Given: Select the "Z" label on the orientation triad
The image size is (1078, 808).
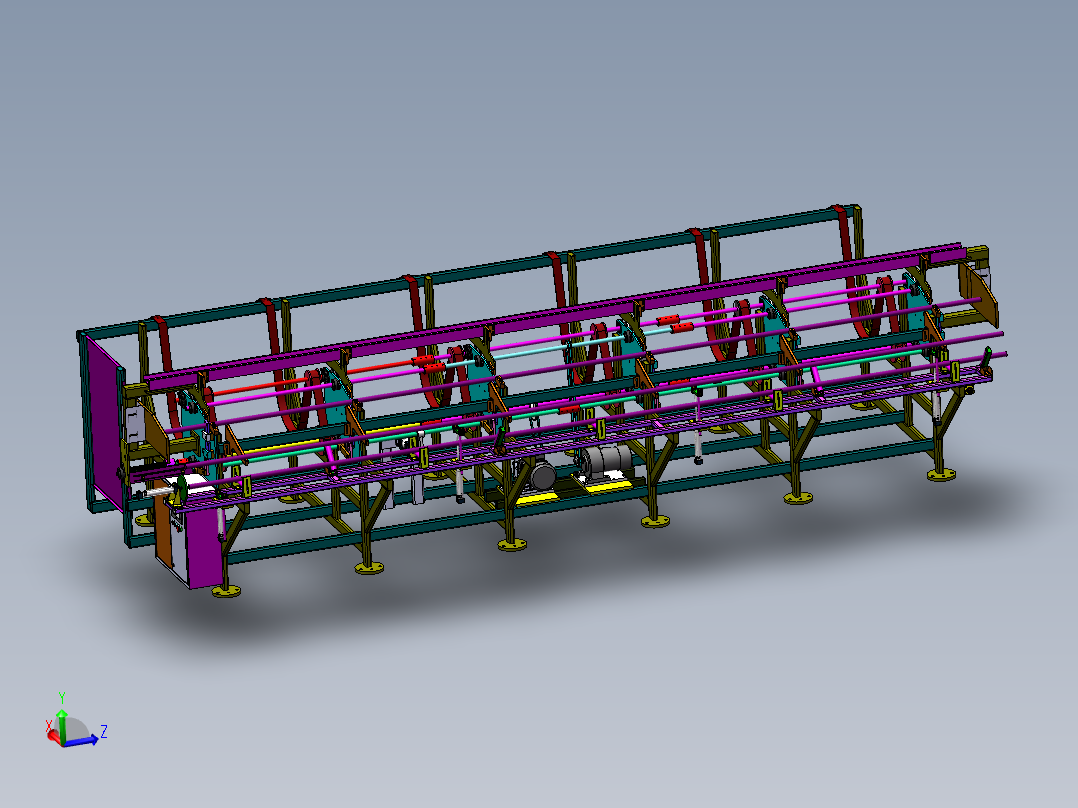Looking at the screenshot, I should 104,731.
